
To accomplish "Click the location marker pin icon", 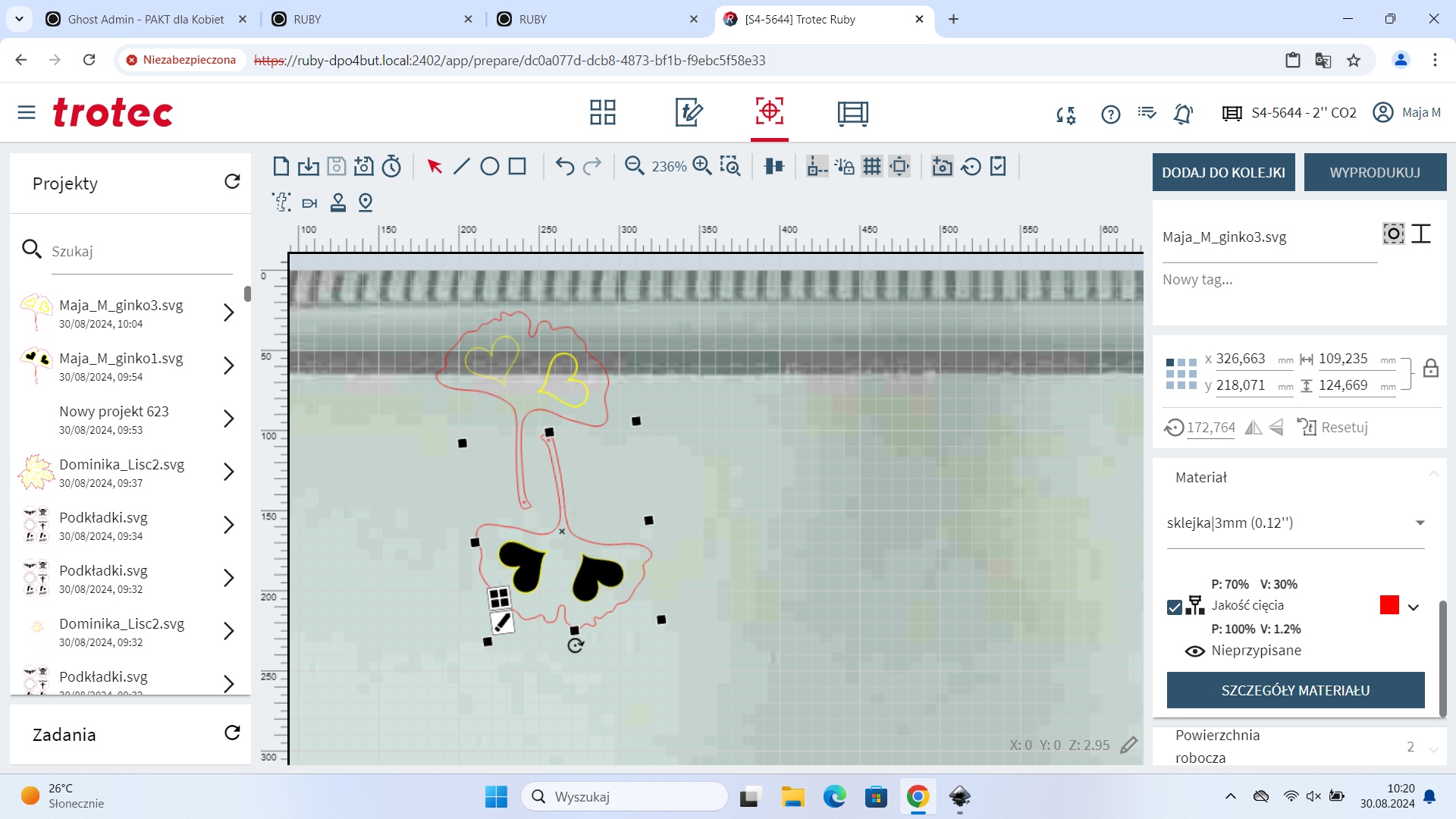I will 366,202.
